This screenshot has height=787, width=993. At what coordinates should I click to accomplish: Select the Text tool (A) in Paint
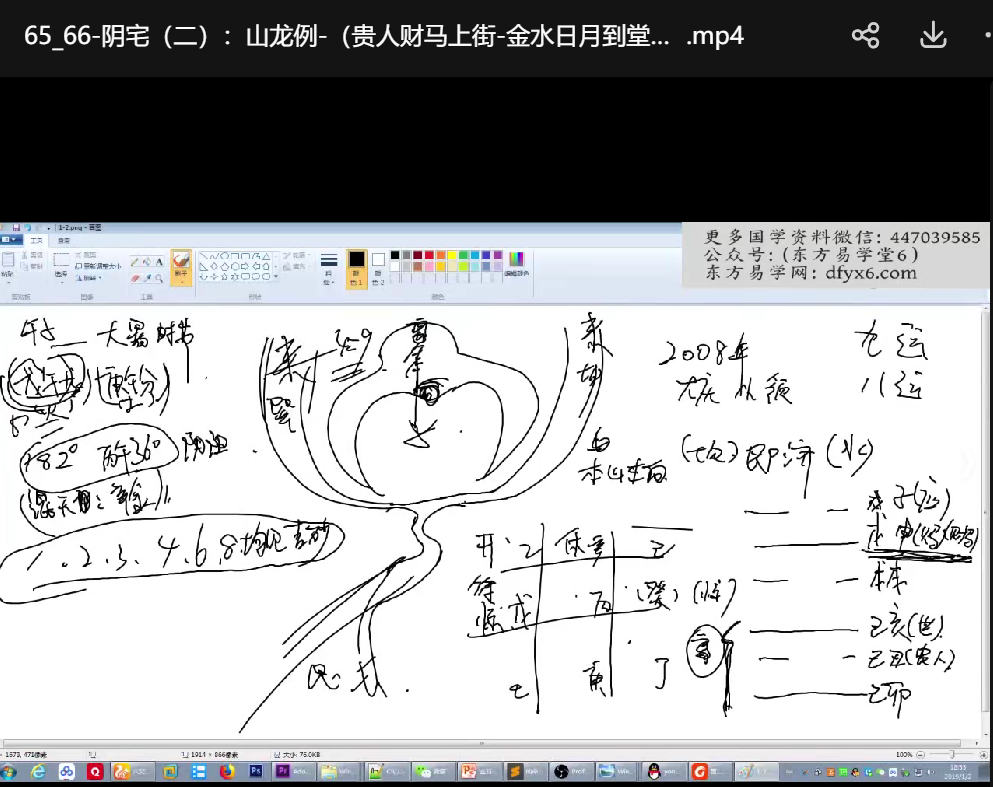(x=159, y=262)
